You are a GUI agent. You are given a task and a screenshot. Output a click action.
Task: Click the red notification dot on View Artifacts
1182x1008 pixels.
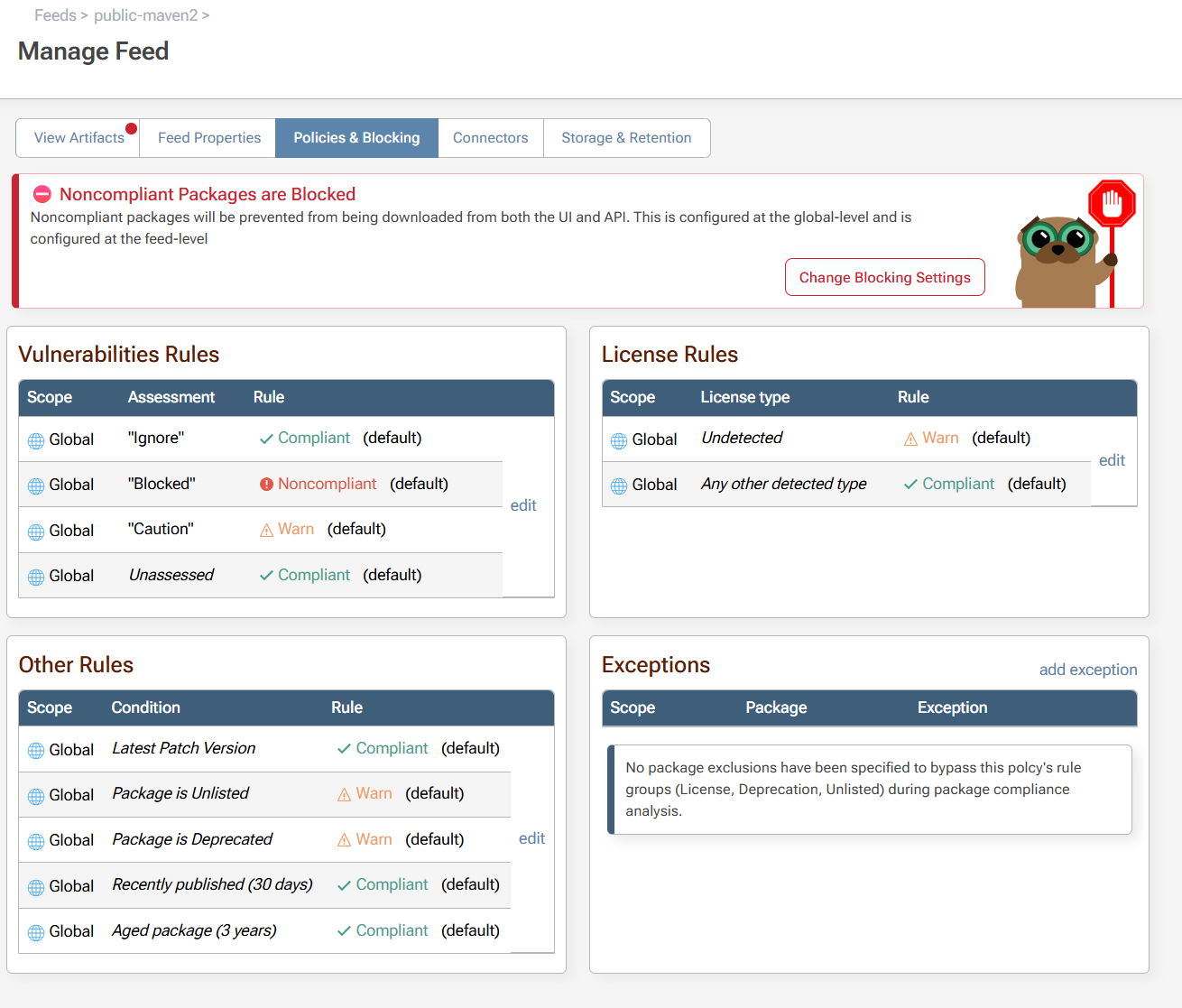[x=132, y=128]
